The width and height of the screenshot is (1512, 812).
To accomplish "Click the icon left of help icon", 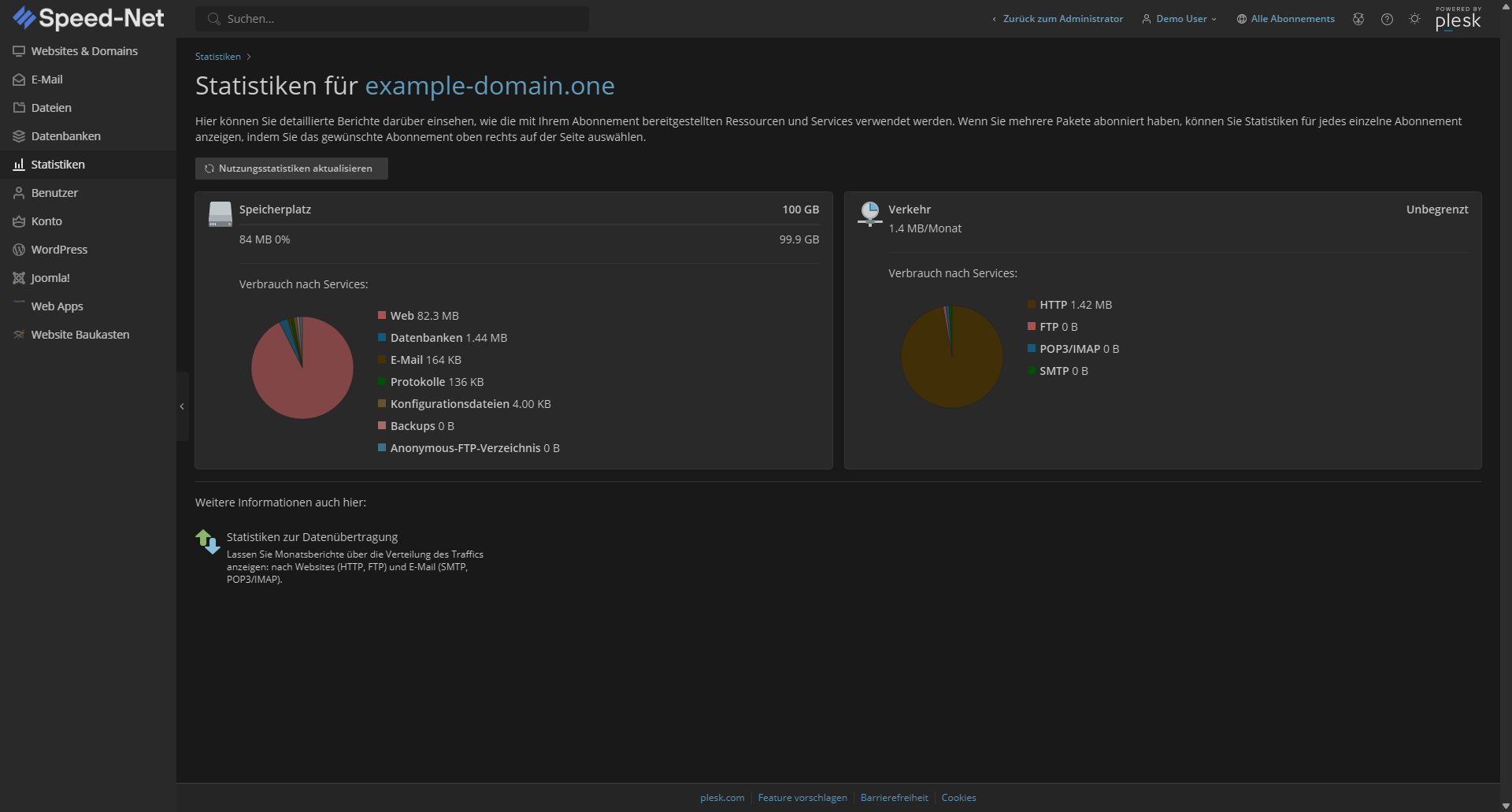I will pos(1358,19).
